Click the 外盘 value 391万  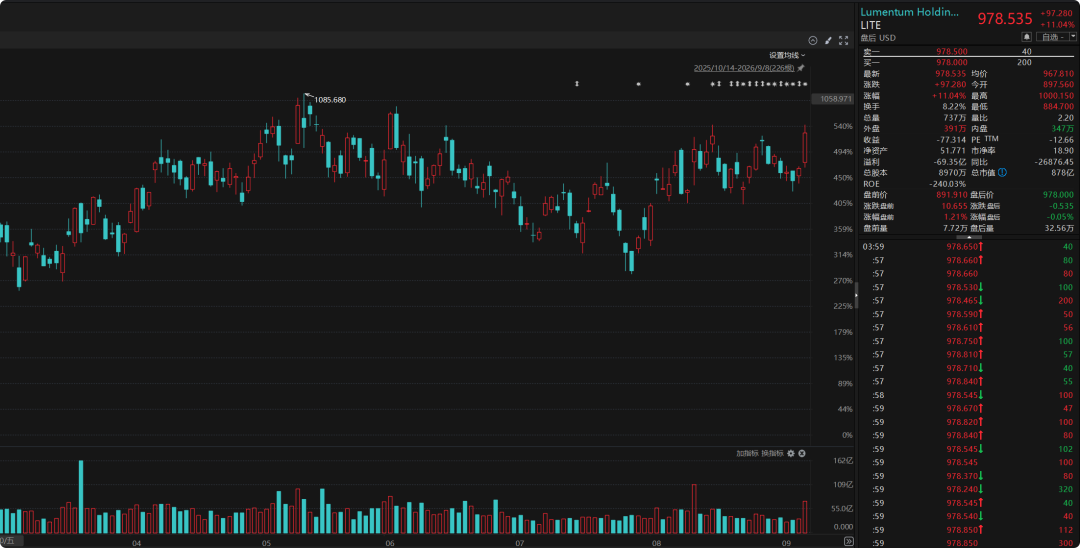[955, 129]
